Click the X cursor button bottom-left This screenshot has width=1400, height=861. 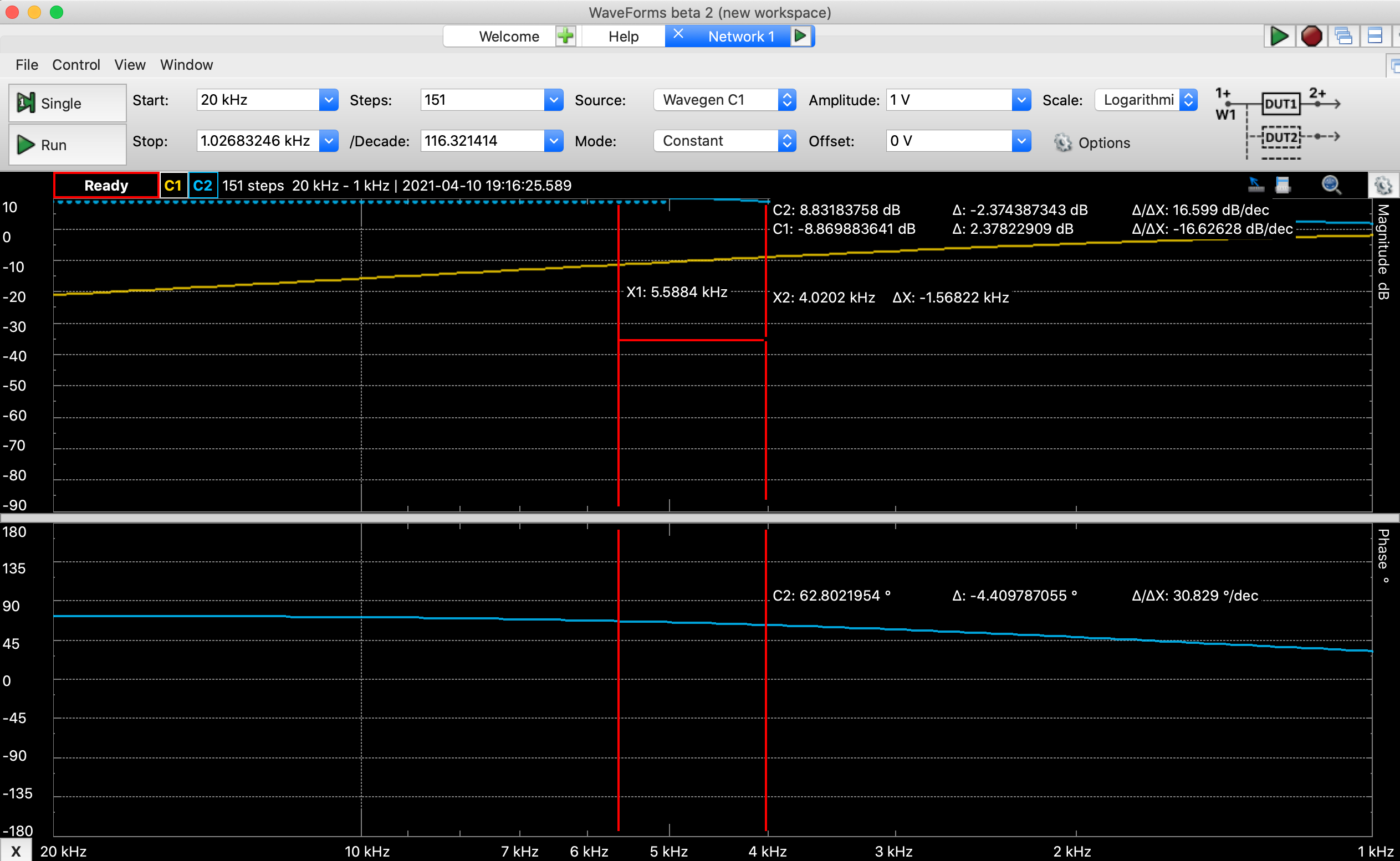click(16, 851)
